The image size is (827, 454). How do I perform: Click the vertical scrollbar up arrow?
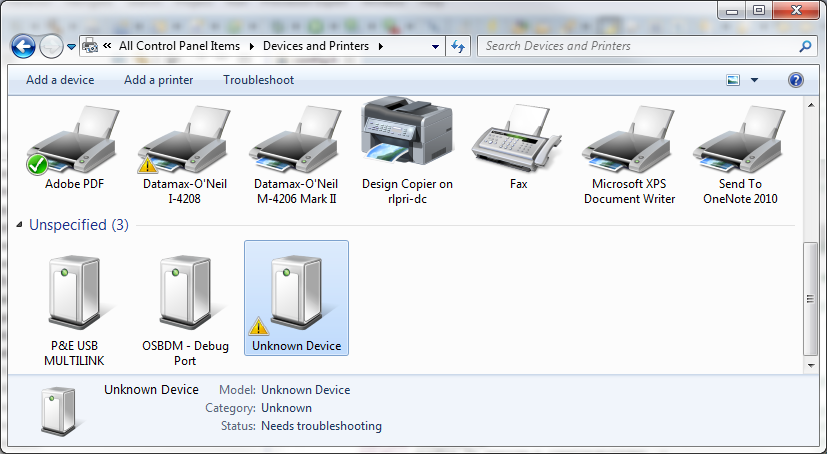pos(811,105)
